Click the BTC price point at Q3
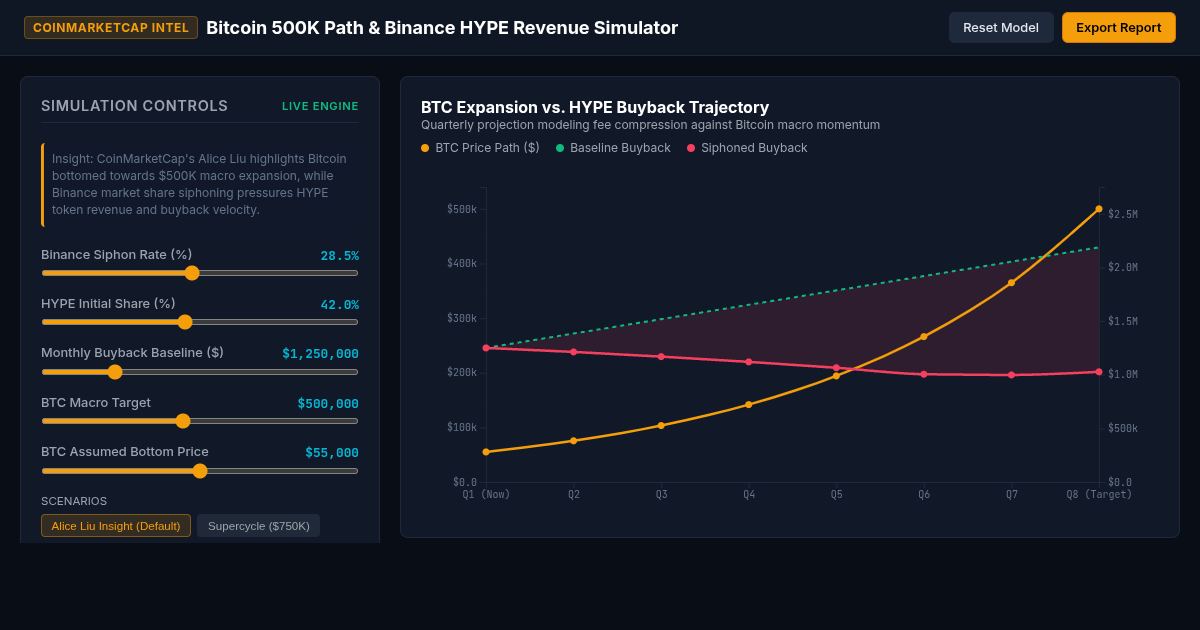1200x630 pixels. [x=661, y=426]
